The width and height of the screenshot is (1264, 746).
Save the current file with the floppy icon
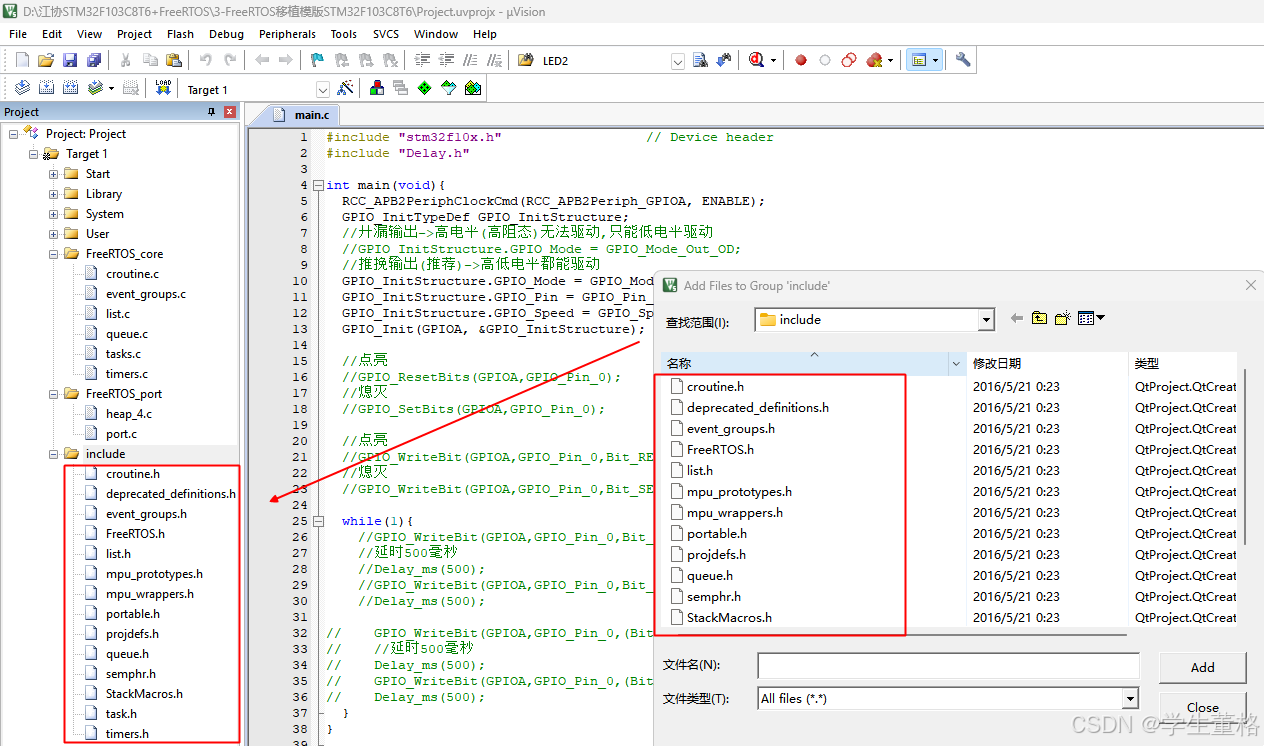pos(70,60)
